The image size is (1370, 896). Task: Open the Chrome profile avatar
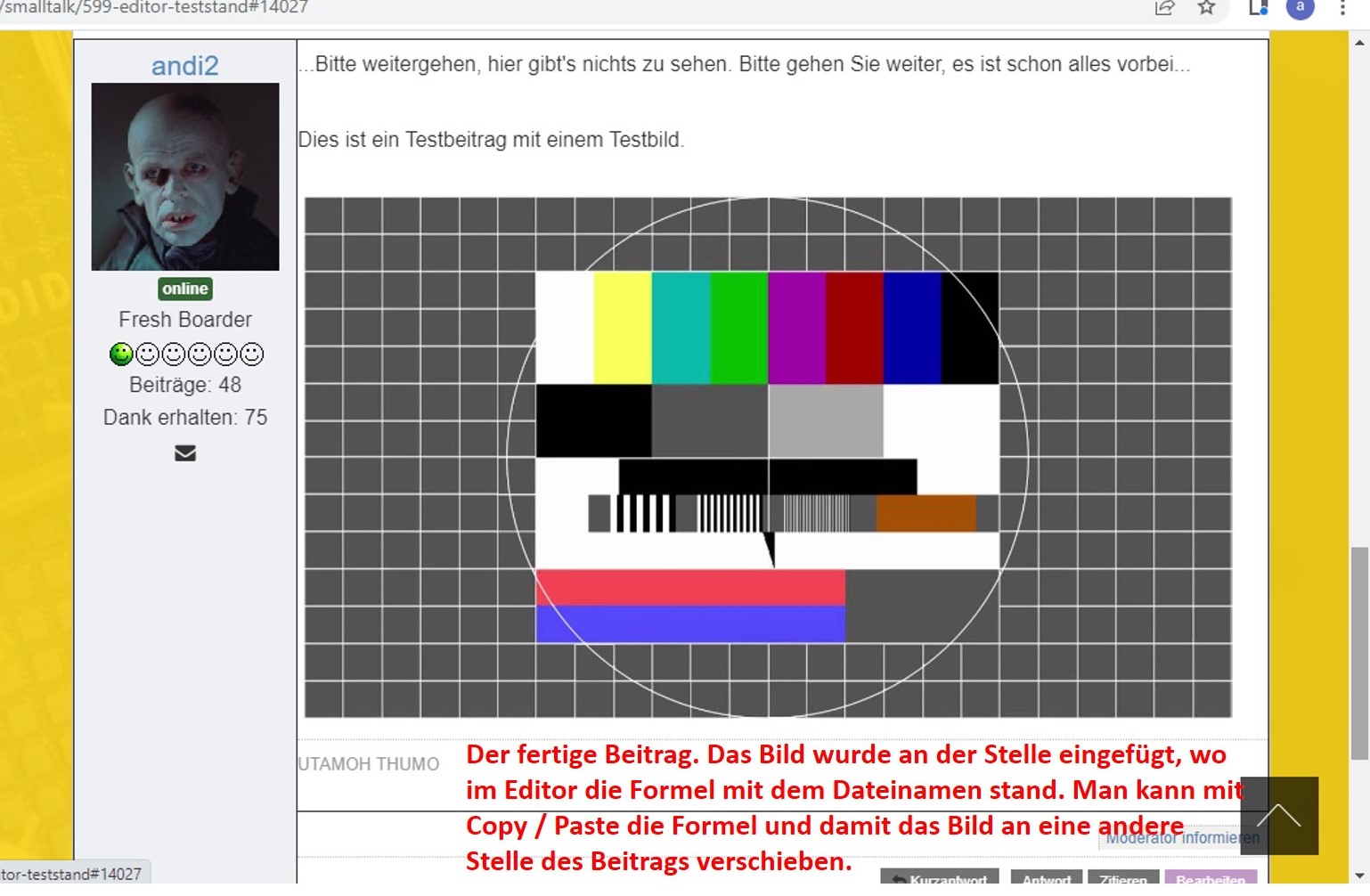pos(1301,8)
